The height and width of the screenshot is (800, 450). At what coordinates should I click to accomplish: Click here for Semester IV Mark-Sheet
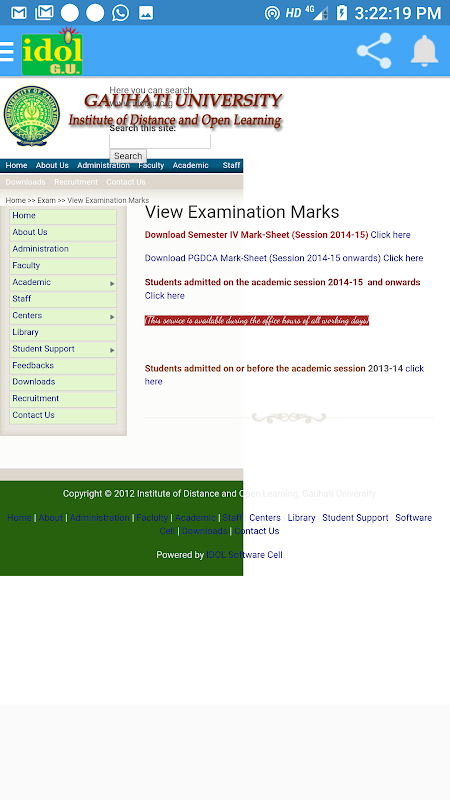pos(390,235)
